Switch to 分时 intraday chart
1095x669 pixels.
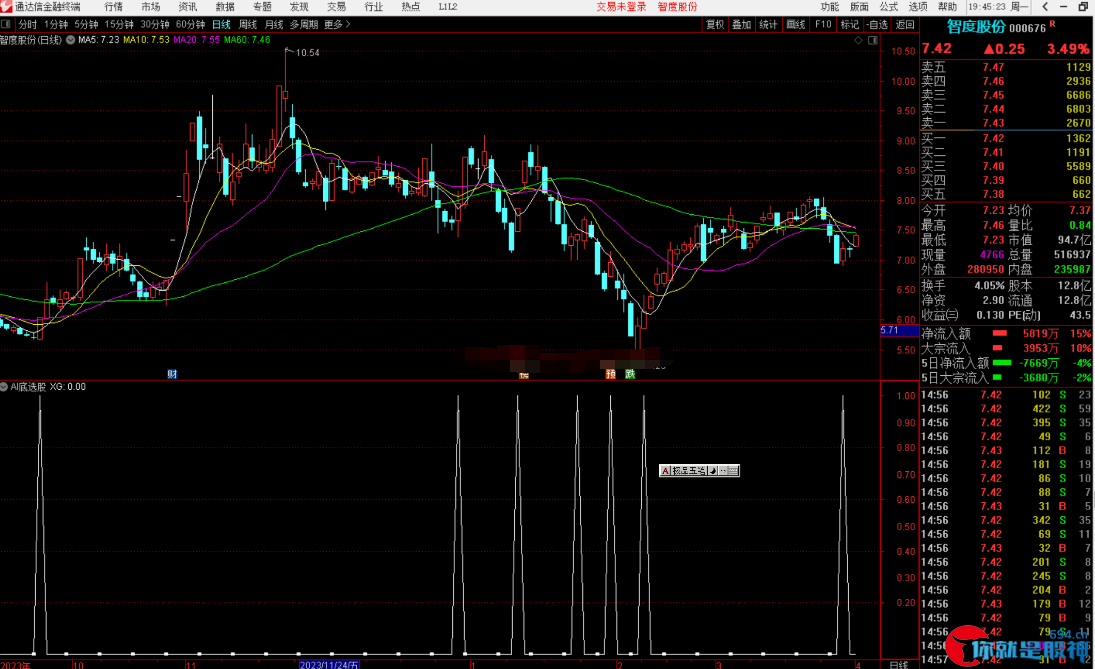tap(27, 24)
